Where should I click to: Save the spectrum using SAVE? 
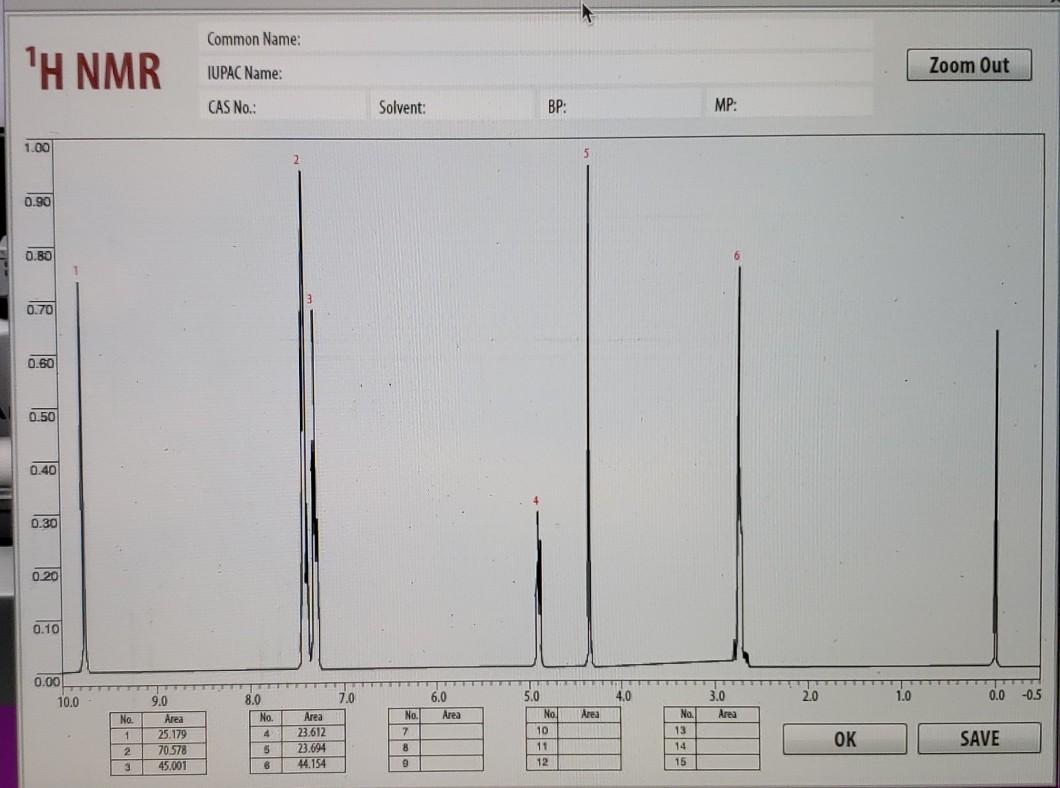[x=977, y=739]
